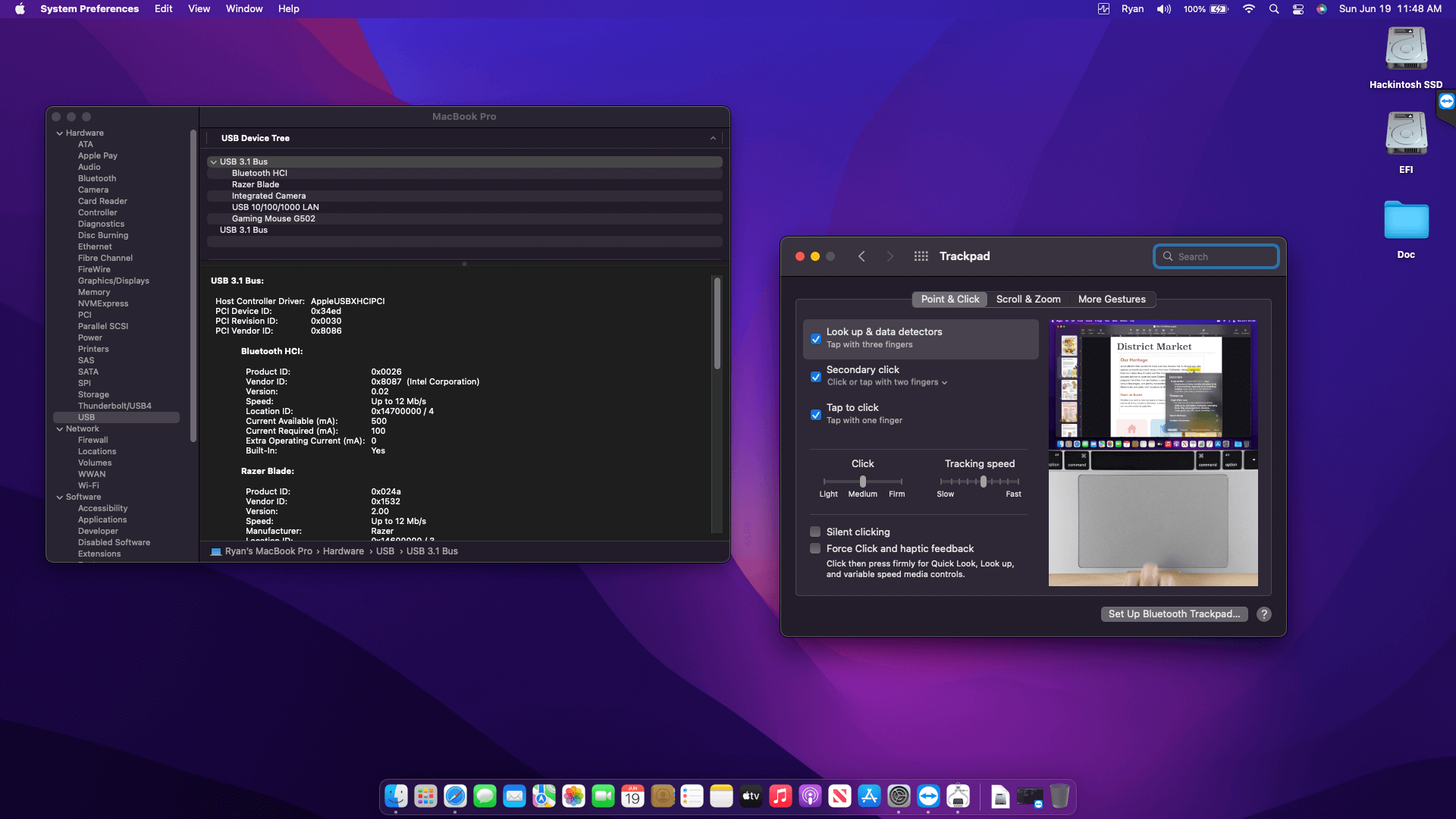Adjust the Click pressure slider
This screenshot has height=819, width=1456.
[x=863, y=482]
